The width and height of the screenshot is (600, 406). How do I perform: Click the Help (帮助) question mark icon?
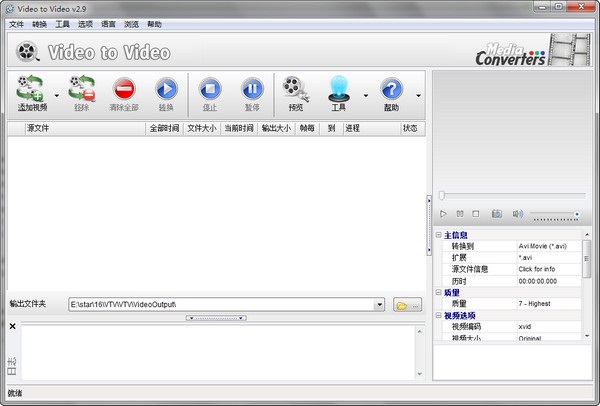click(x=392, y=90)
